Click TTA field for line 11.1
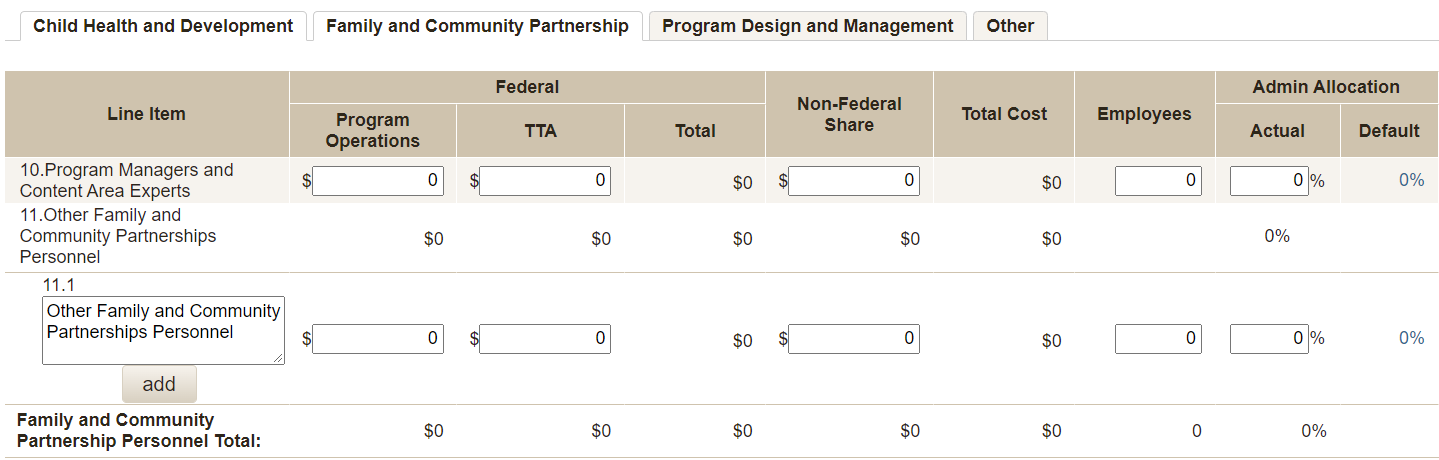Screen dimensions: 1439x460 tap(545, 339)
